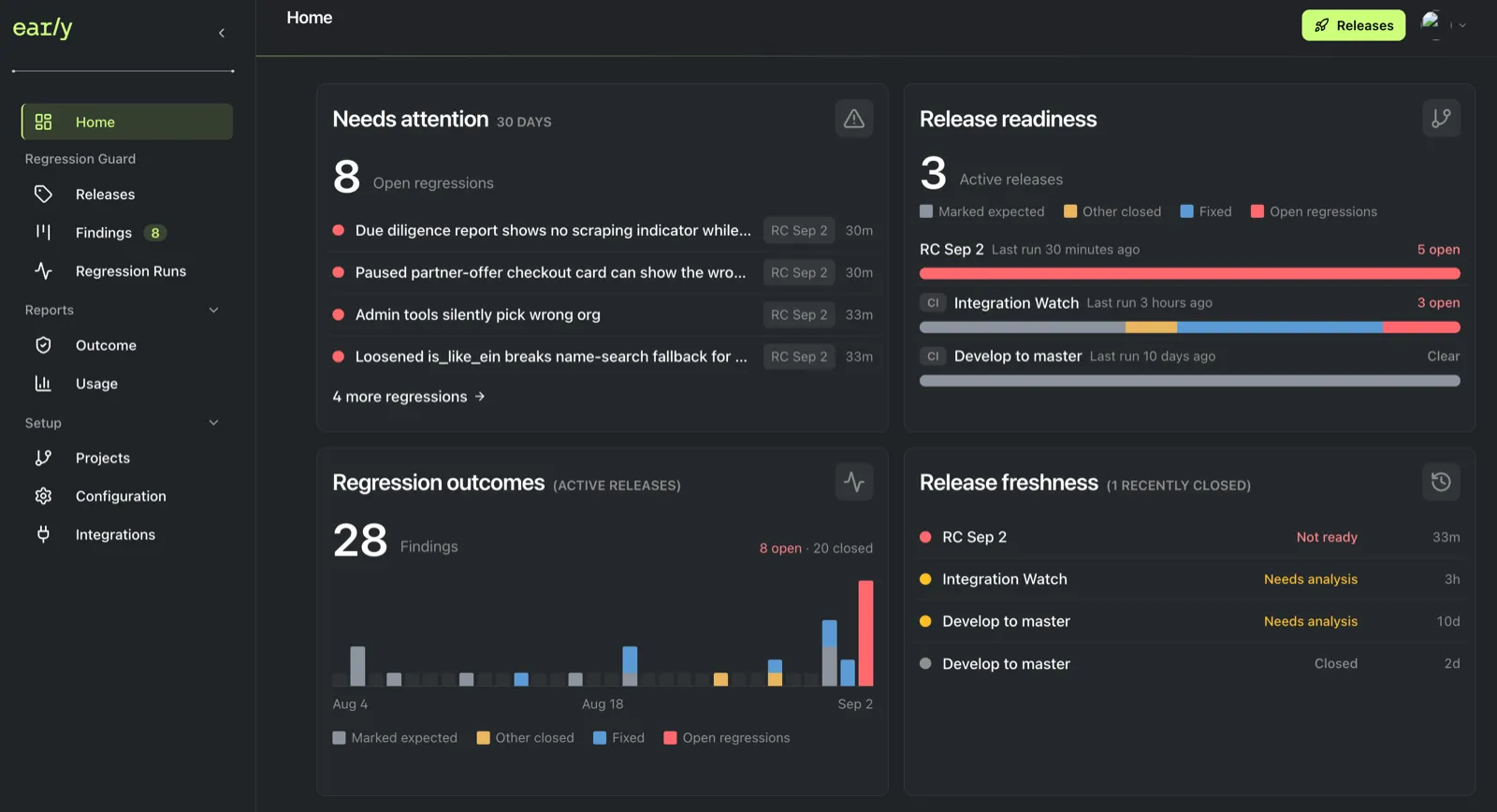Click the Integration Watch multicolor progress bar
This screenshot has width=1497, height=812.
(1189, 327)
